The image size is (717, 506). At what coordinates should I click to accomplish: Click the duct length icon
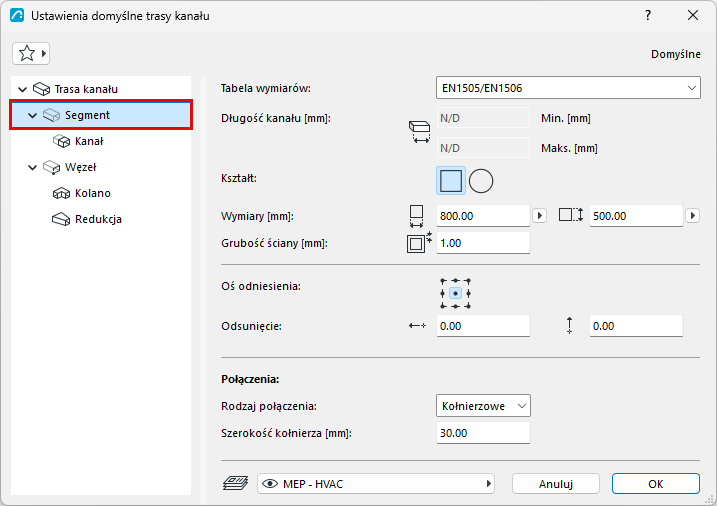[x=419, y=132]
